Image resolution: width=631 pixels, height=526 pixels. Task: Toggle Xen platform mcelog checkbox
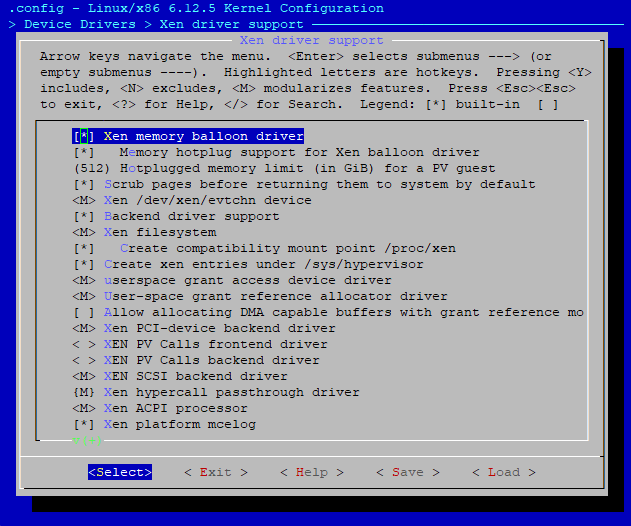pyautogui.click(x=84, y=425)
